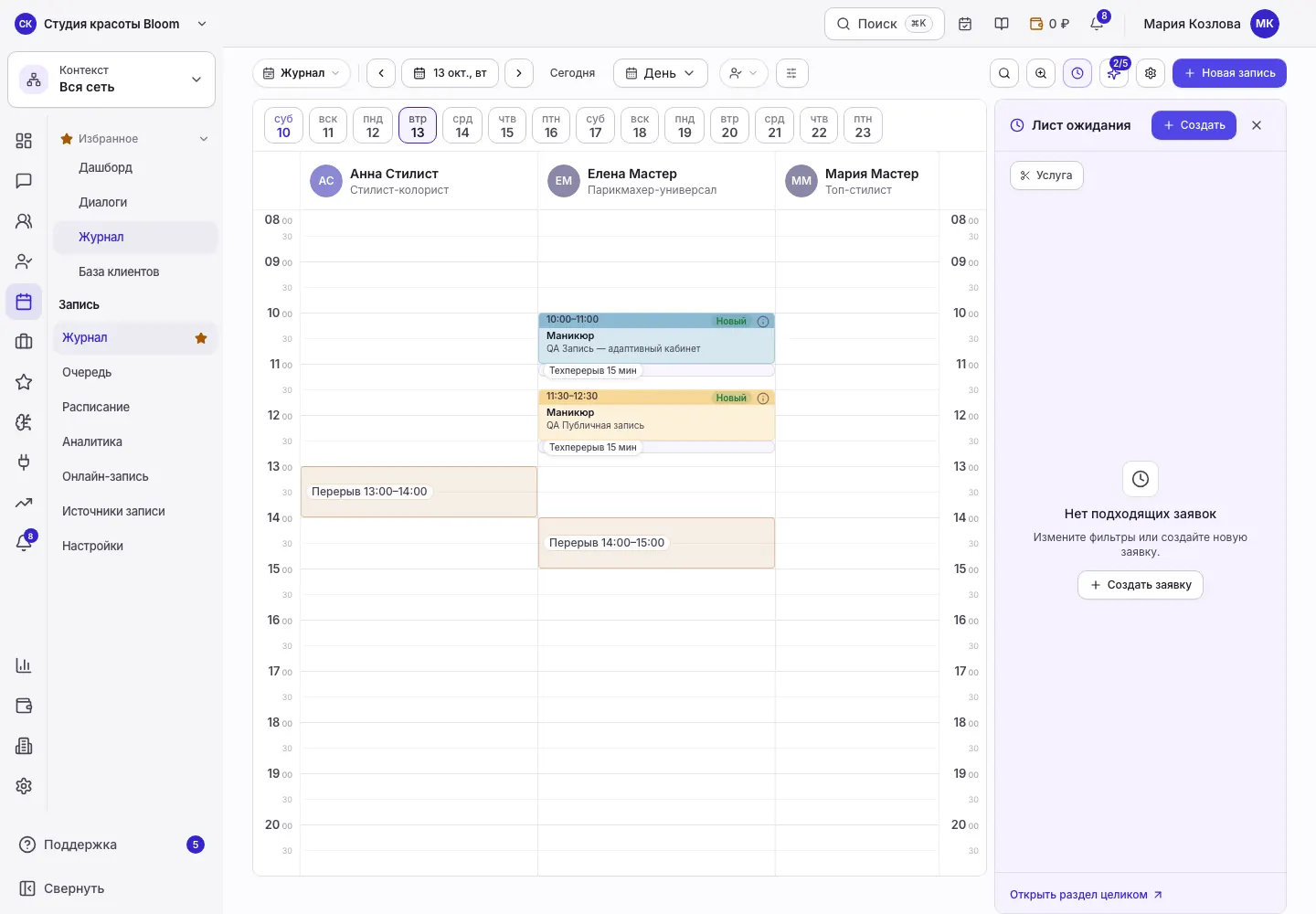Collapse the Избранное section
This screenshot has height=914, width=1316.
pyautogui.click(x=204, y=139)
